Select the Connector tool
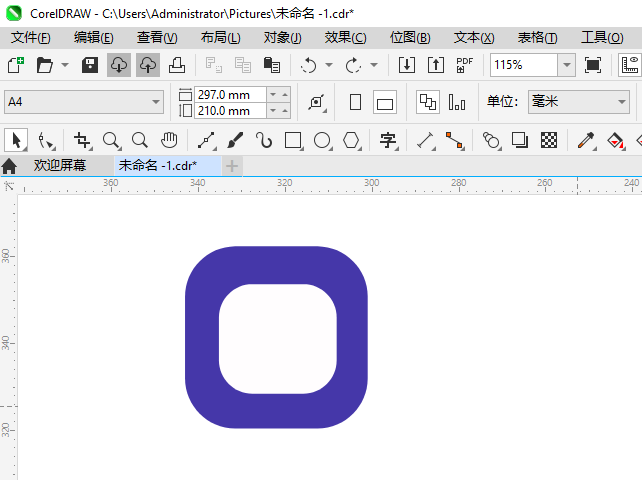Screen dimensions: 642x480 454,140
